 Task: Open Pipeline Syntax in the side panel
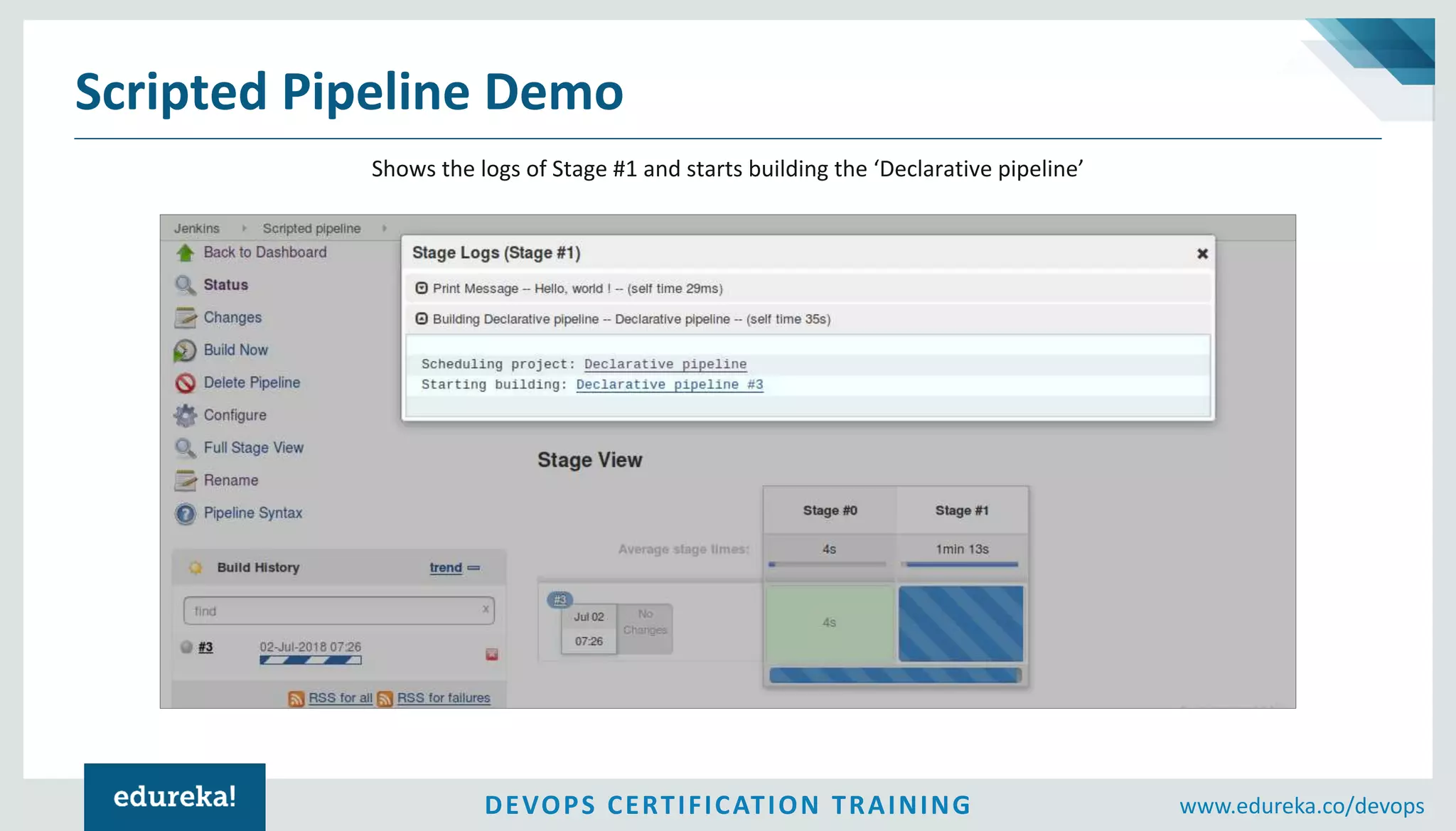pos(253,513)
